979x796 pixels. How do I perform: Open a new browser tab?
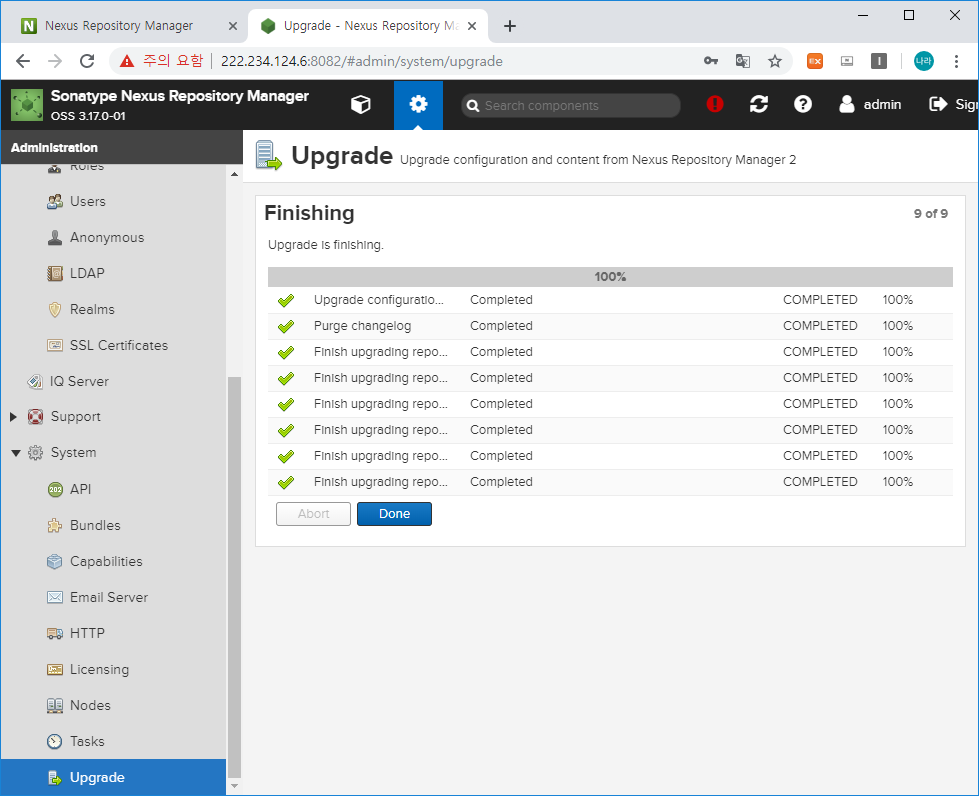click(509, 26)
